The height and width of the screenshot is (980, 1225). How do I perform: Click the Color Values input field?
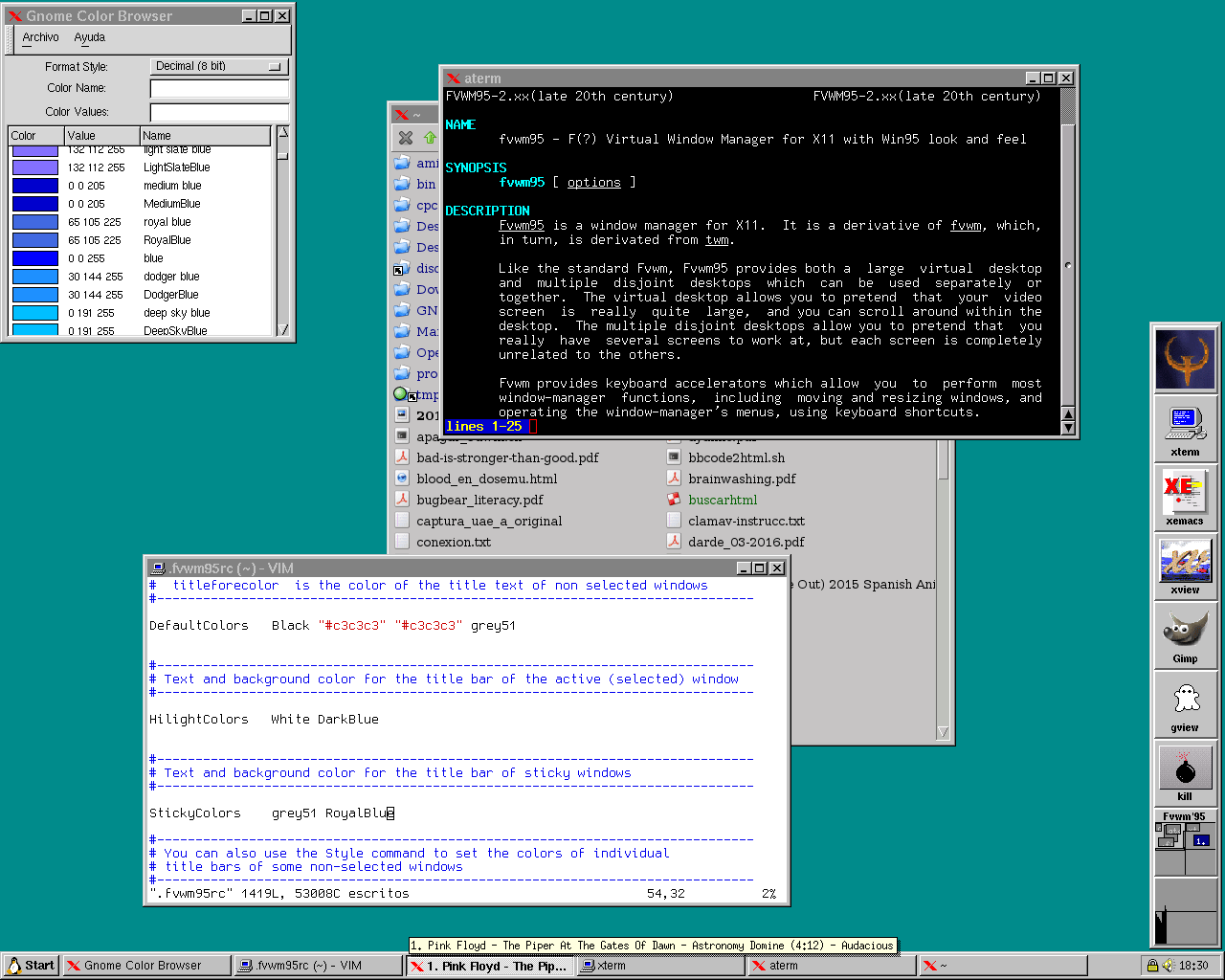click(x=219, y=112)
